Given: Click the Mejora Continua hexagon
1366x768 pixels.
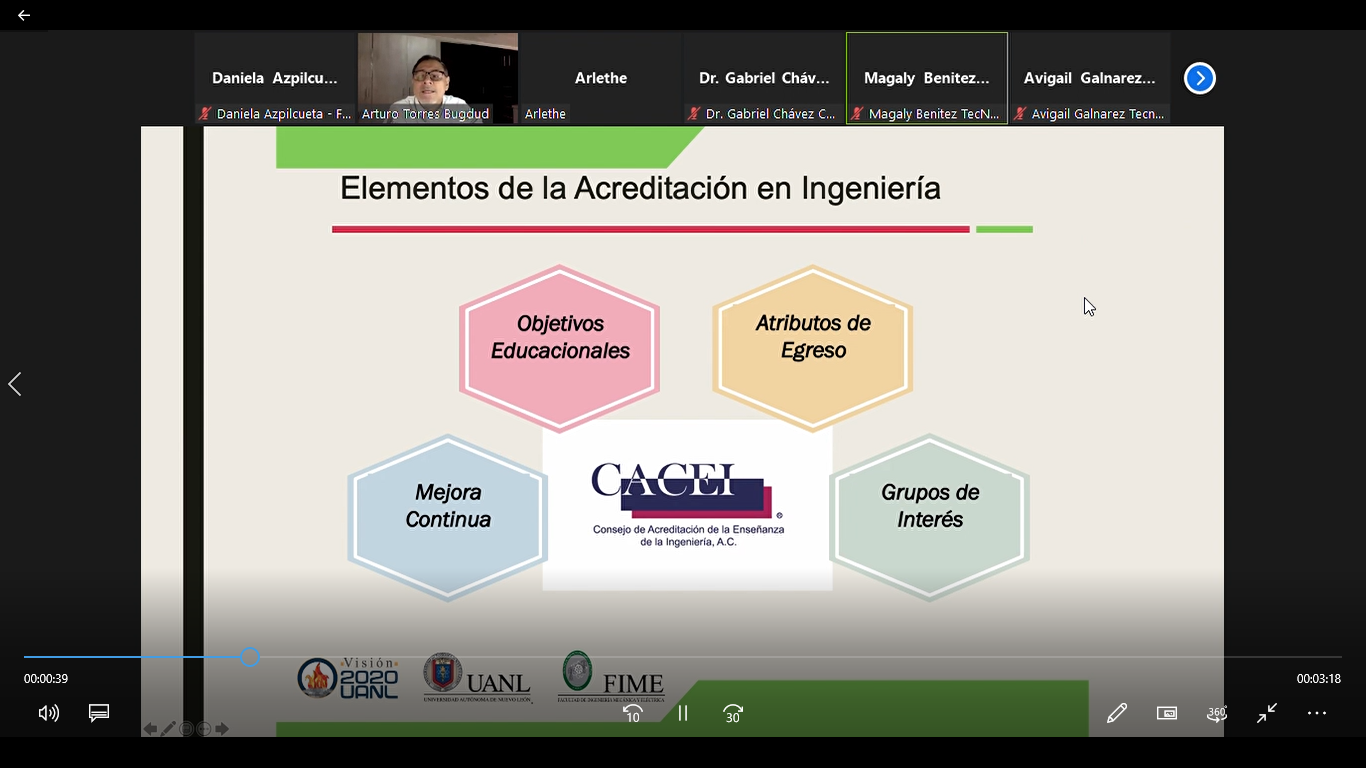Looking at the screenshot, I should [448, 517].
